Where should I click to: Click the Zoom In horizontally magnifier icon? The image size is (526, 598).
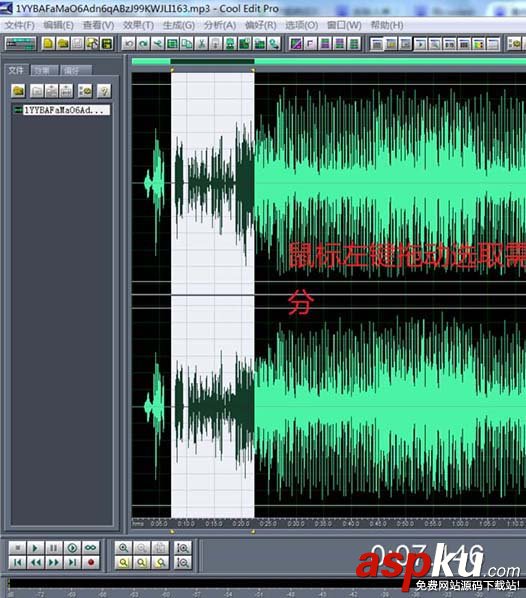[123, 548]
